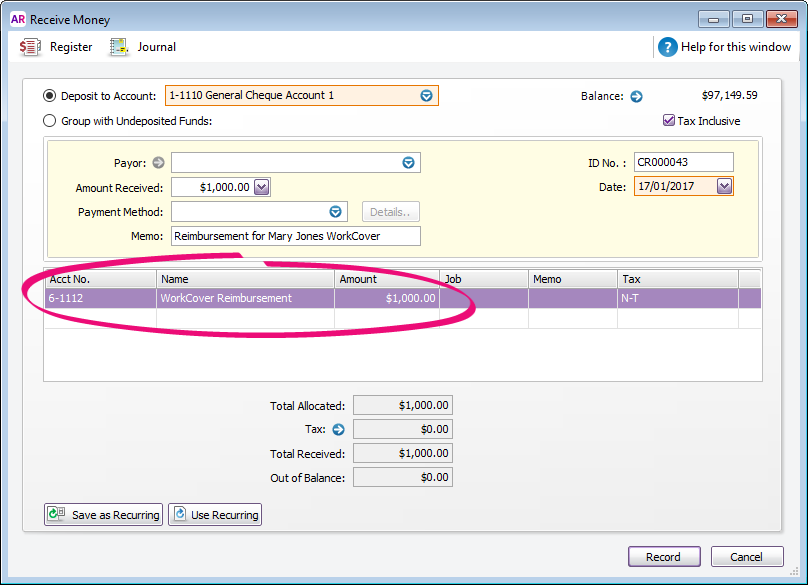Select the WorkCover Reimbursement row
Image resolution: width=808 pixels, height=585 pixels.
pyautogui.click(x=240, y=298)
